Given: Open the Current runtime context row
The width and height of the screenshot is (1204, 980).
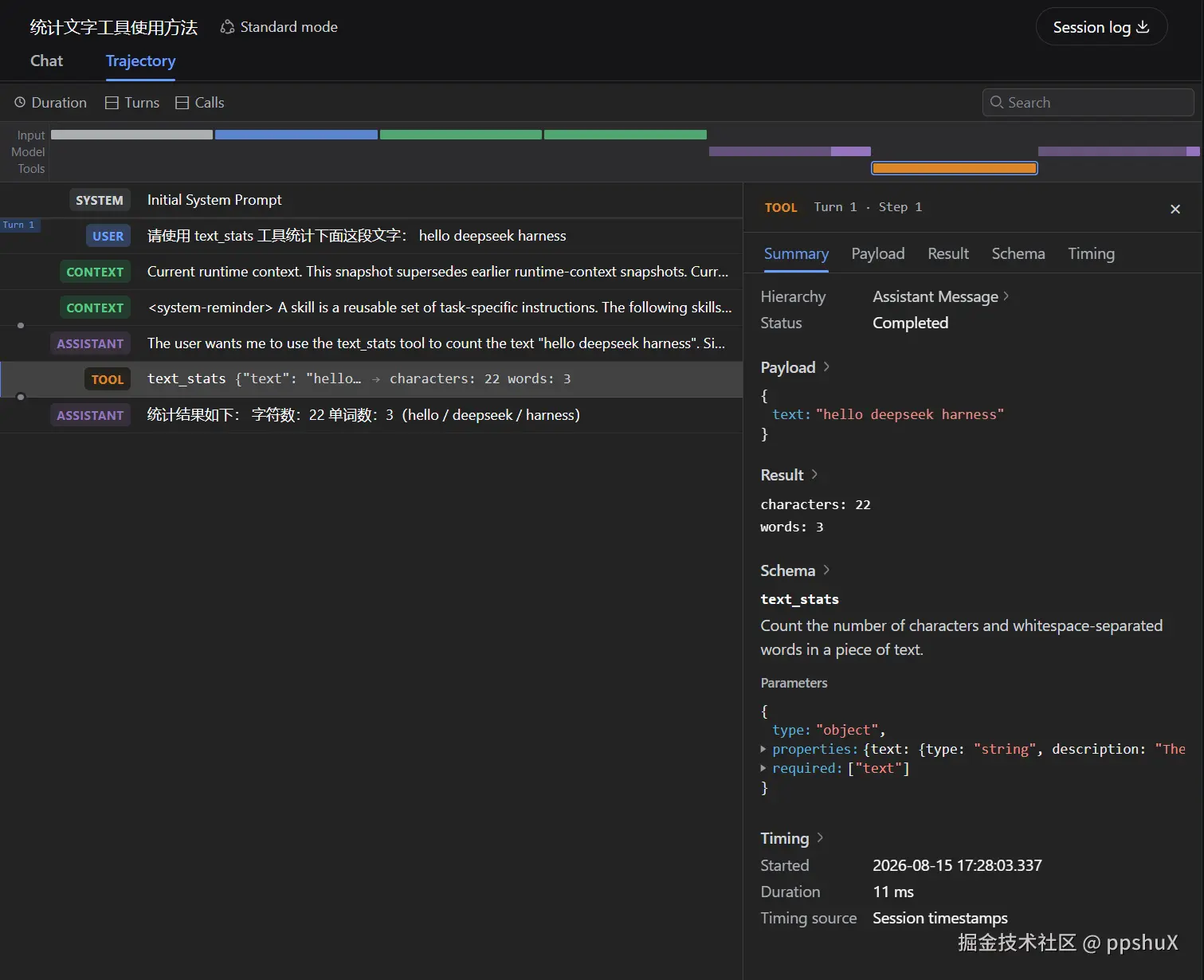Looking at the screenshot, I should [x=371, y=272].
